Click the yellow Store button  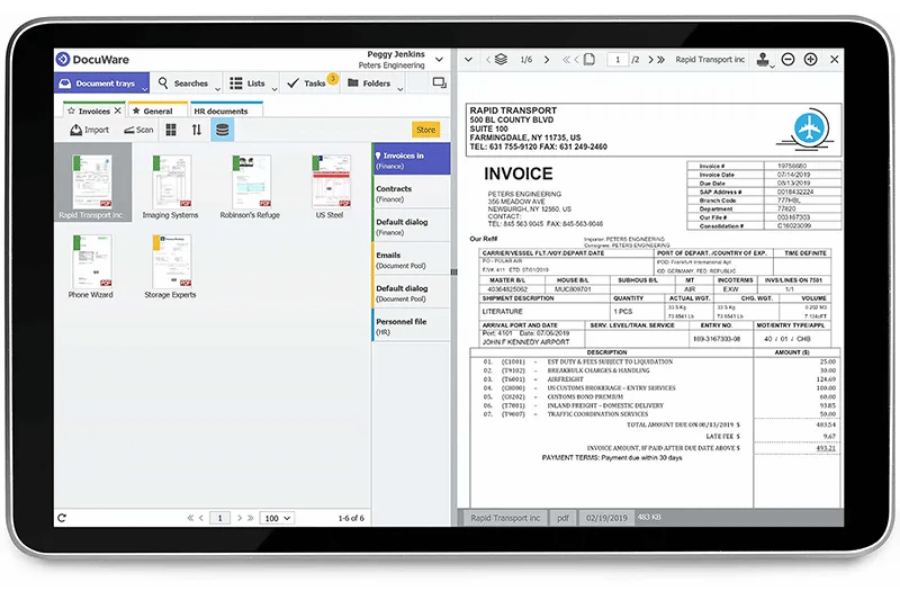[425, 130]
